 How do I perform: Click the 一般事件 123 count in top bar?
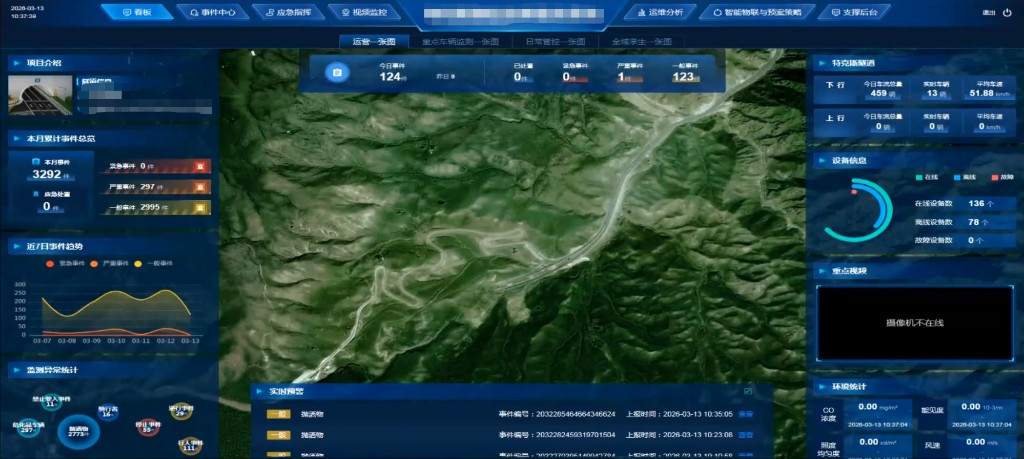684,77
